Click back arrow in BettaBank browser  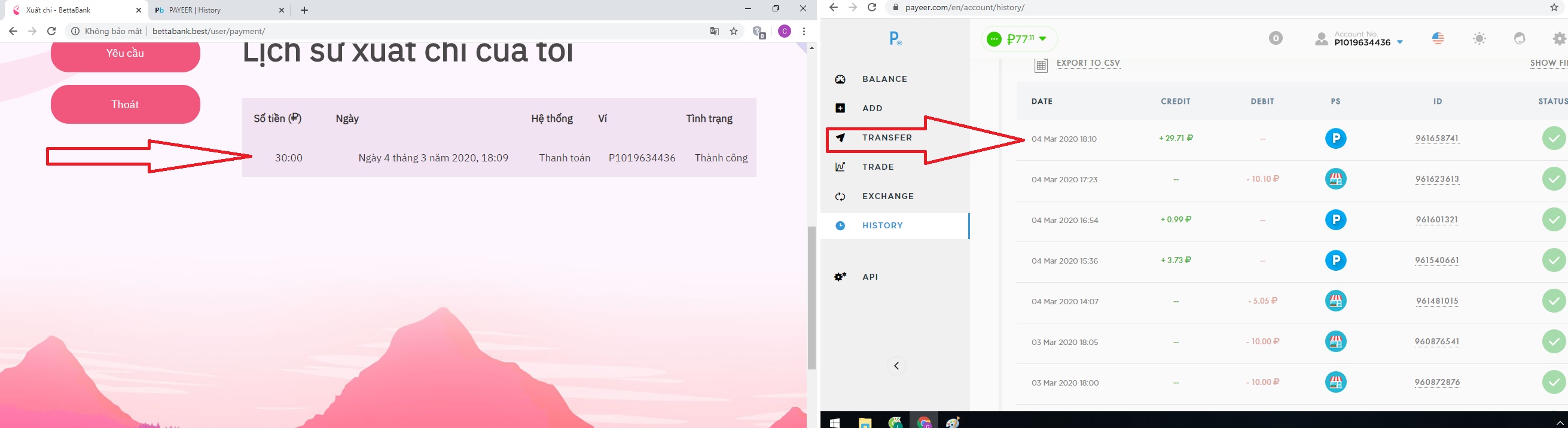[13, 31]
